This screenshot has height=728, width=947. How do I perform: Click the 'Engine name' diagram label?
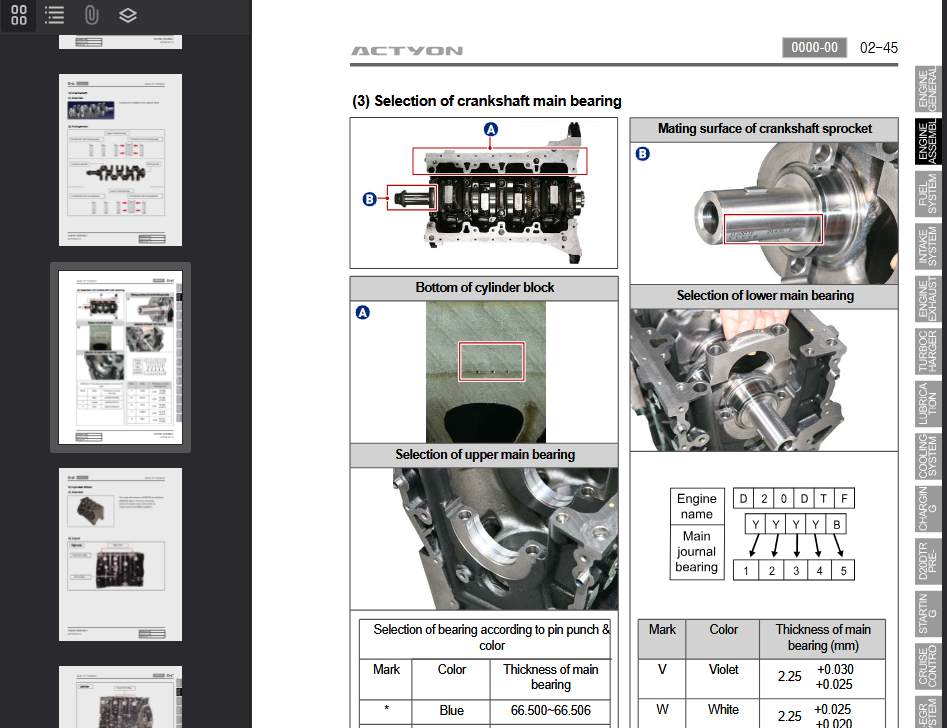pos(696,506)
